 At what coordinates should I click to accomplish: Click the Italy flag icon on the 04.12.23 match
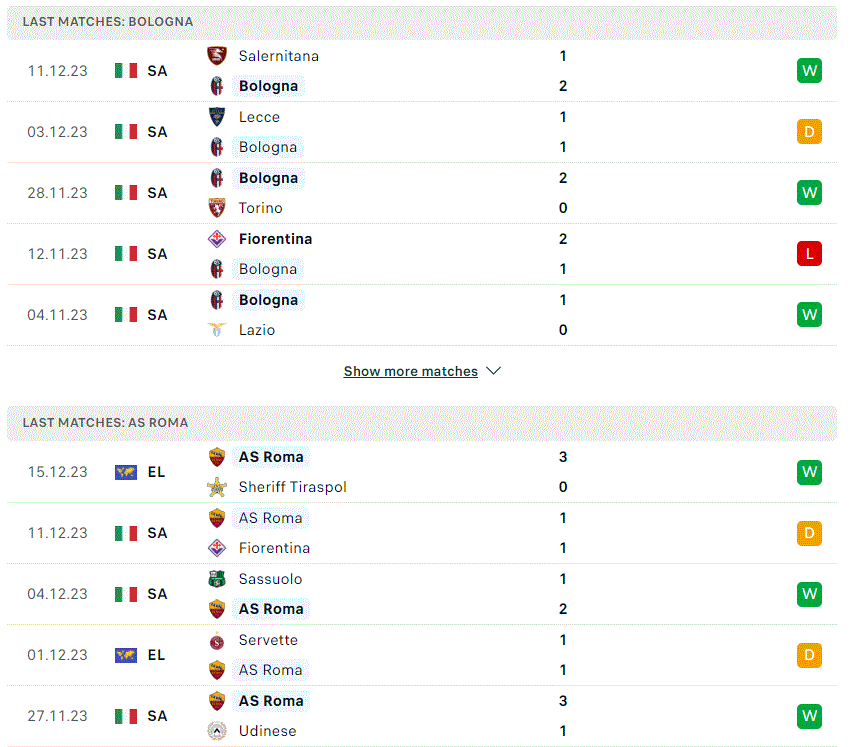click(126, 594)
